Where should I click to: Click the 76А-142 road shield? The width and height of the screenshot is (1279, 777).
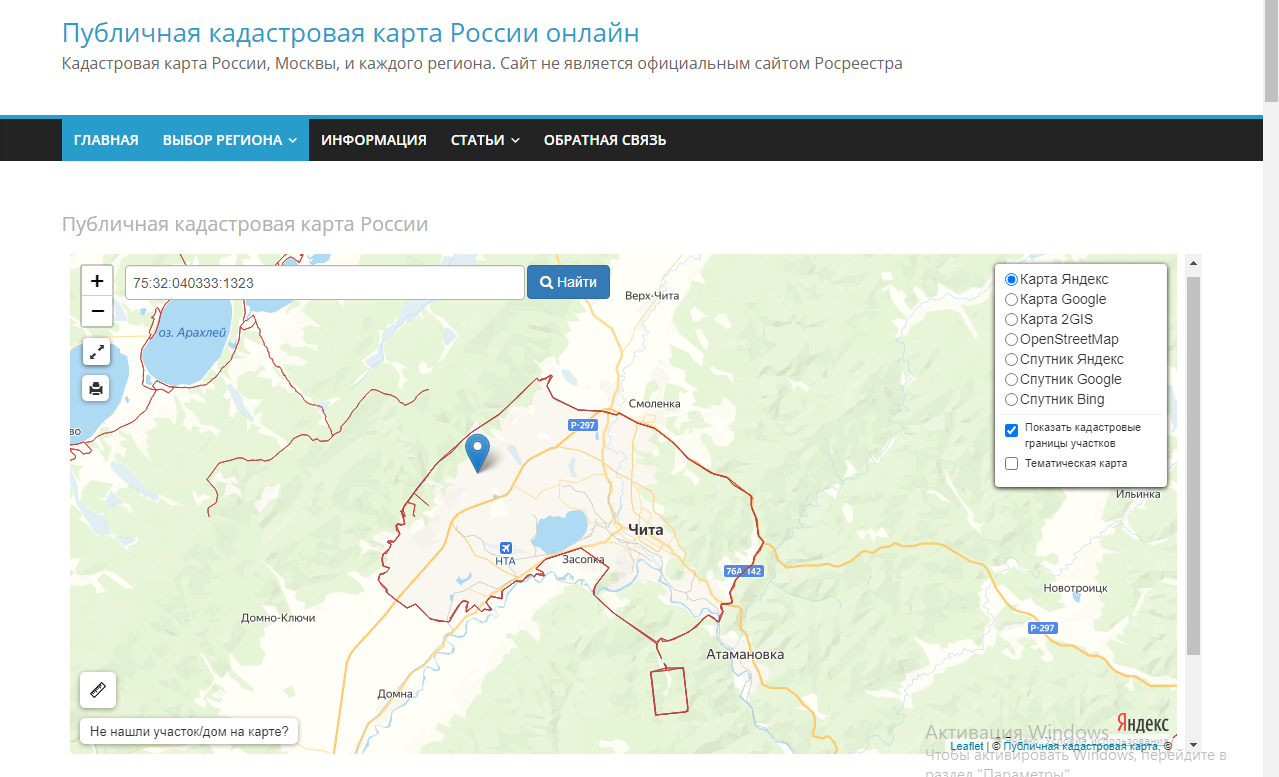pos(744,571)
